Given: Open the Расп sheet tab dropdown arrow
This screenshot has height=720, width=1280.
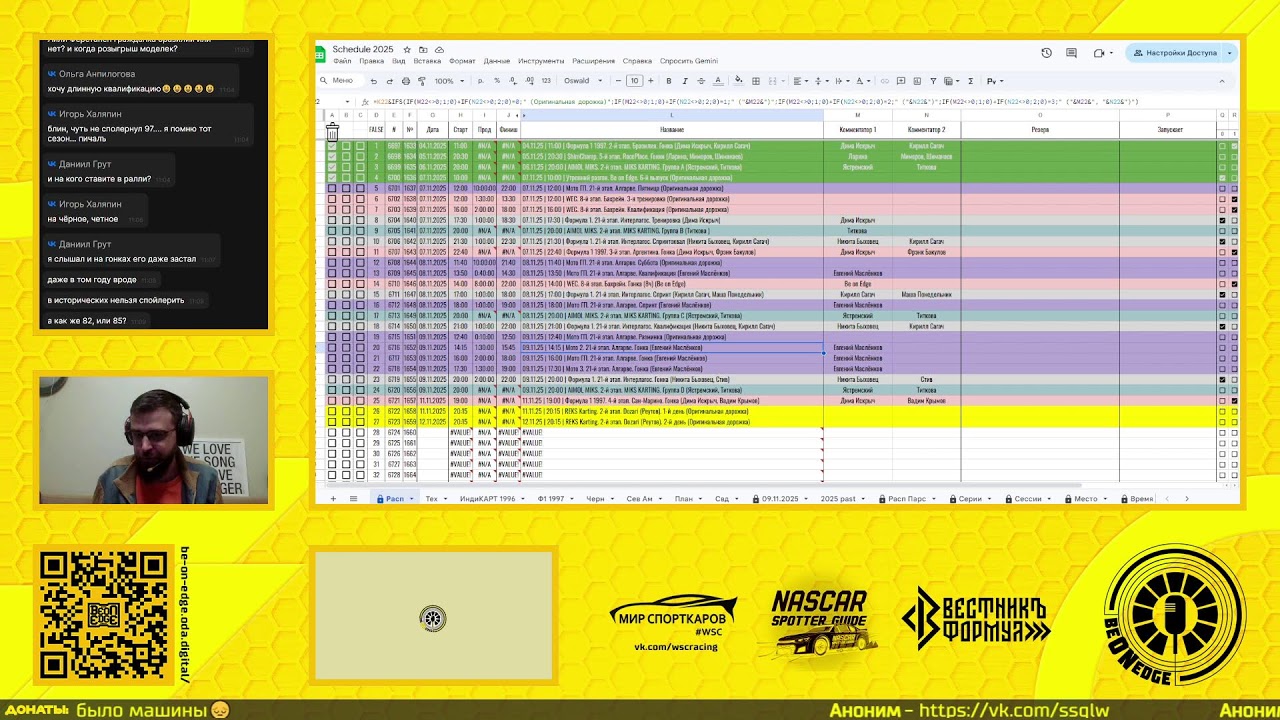Looking at the screenshot, I should point(412,499).
